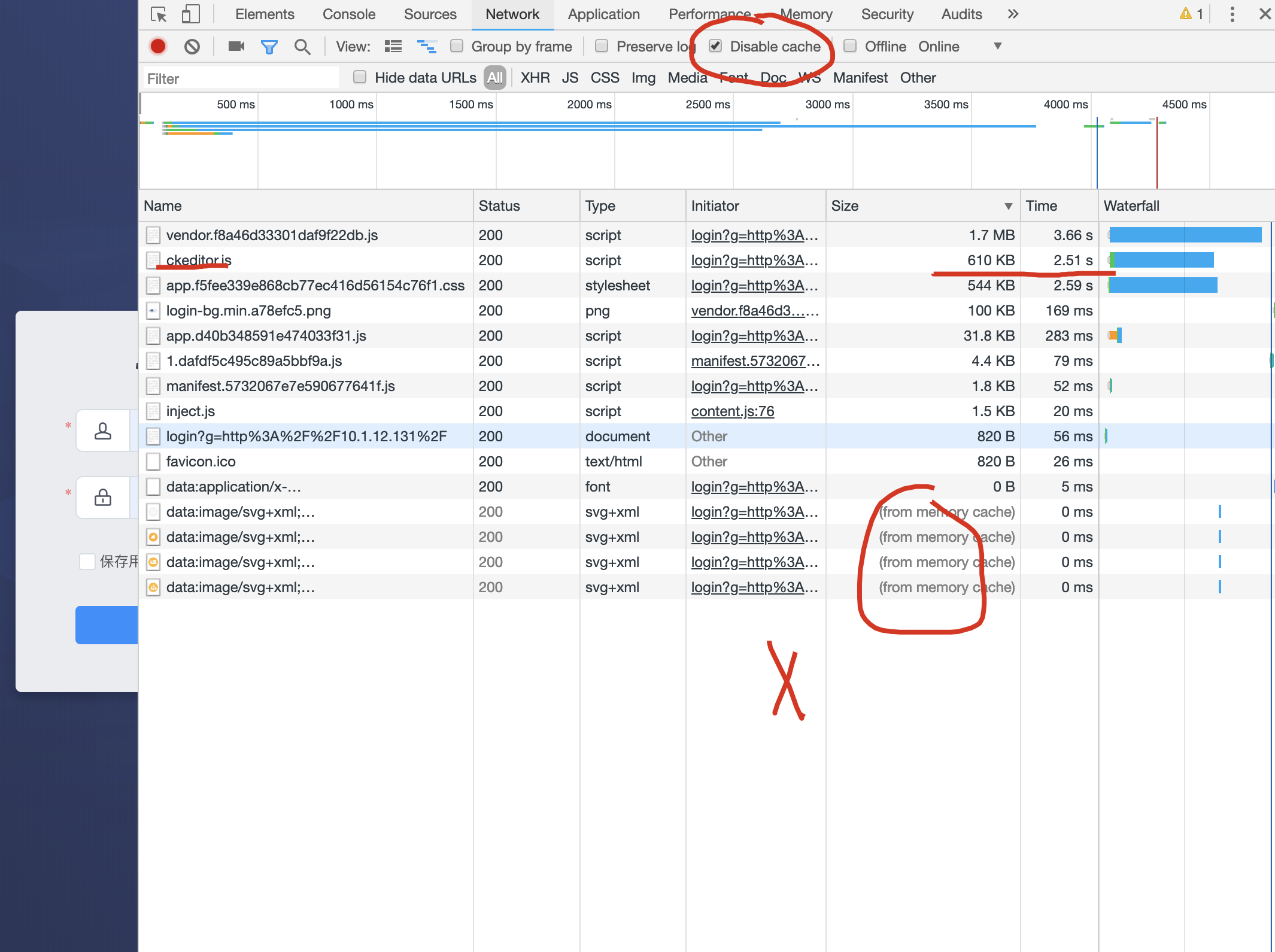This screenshot has width=1275, height=952.
Task: Filter requests by CSS type
Action: coord(605,78)
